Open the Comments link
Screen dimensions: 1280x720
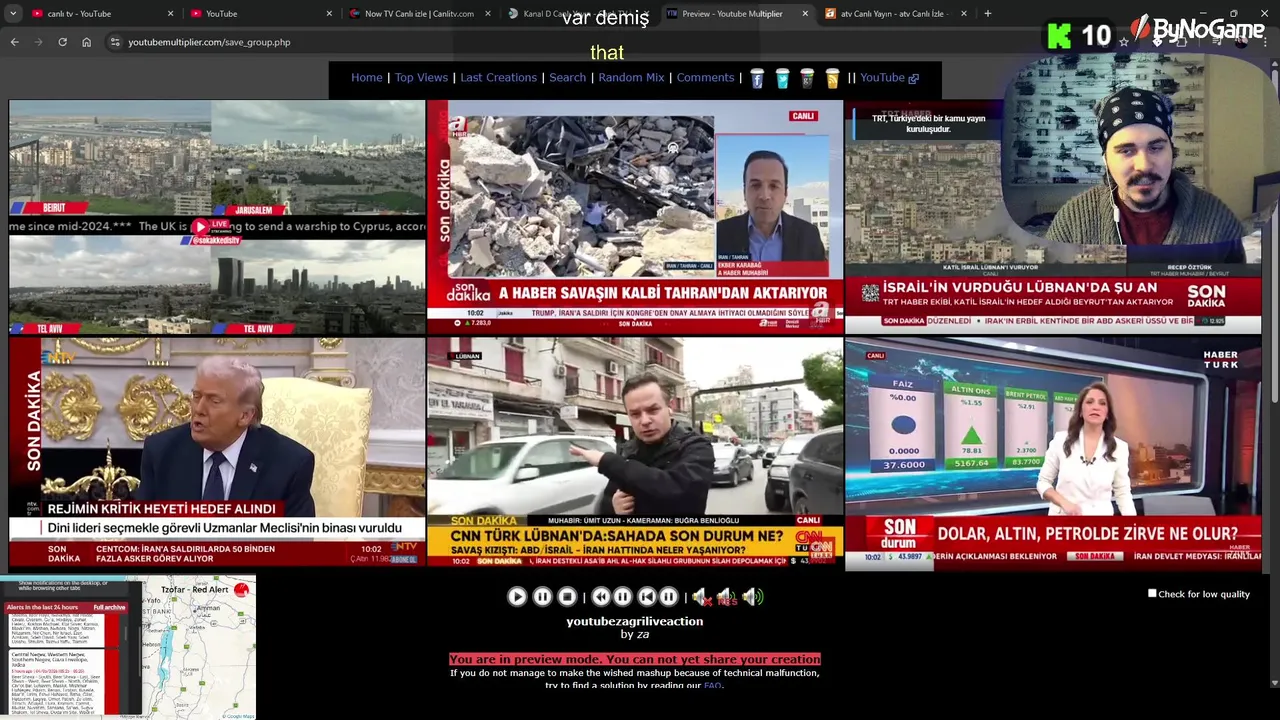click(705, 78)
